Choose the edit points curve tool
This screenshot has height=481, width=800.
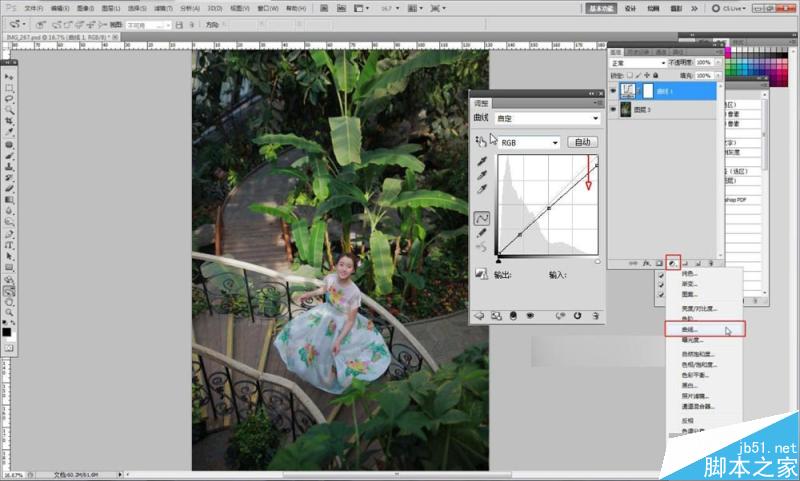482,218
